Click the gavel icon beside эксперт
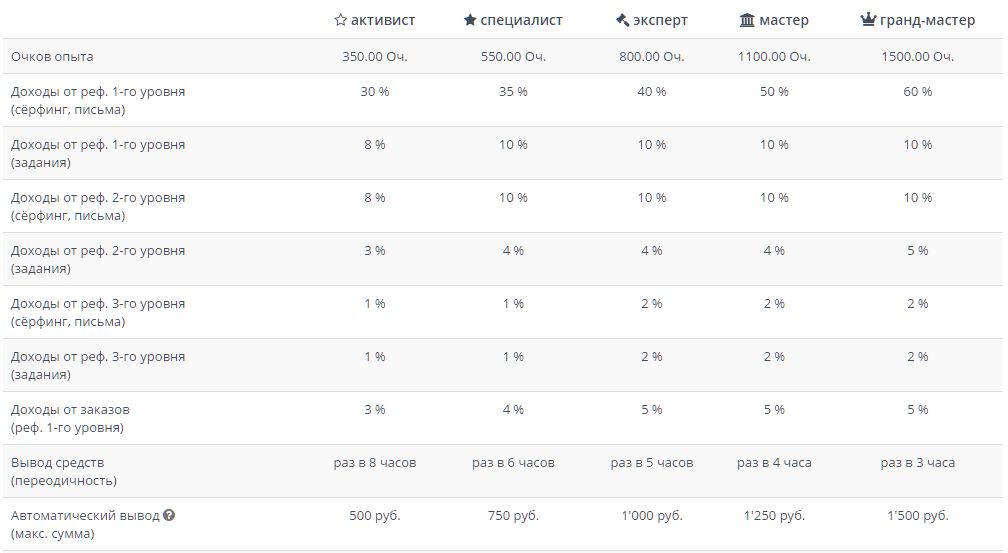 tap(622, 20)
